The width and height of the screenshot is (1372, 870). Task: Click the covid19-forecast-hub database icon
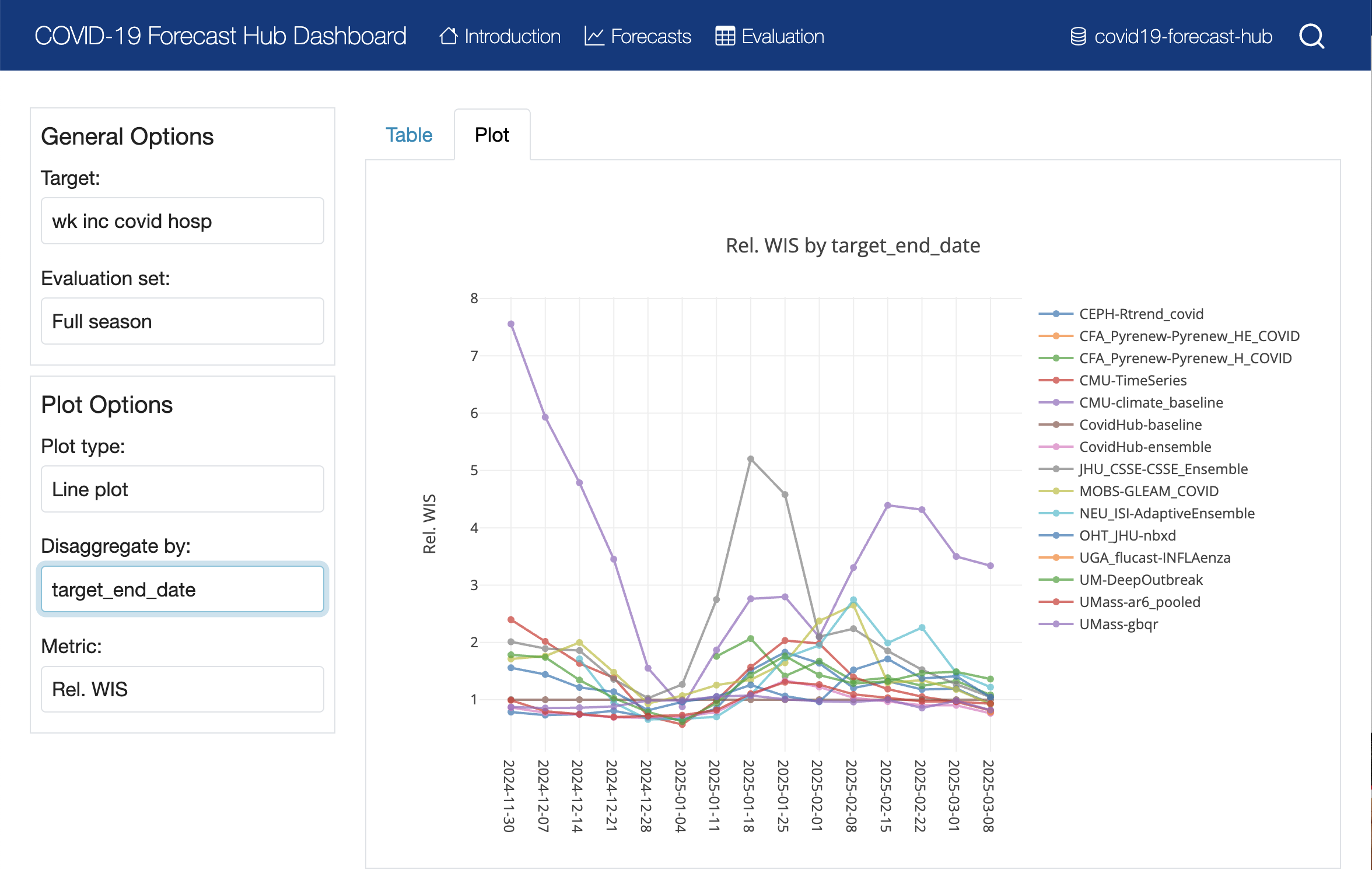pos(1079,36)
